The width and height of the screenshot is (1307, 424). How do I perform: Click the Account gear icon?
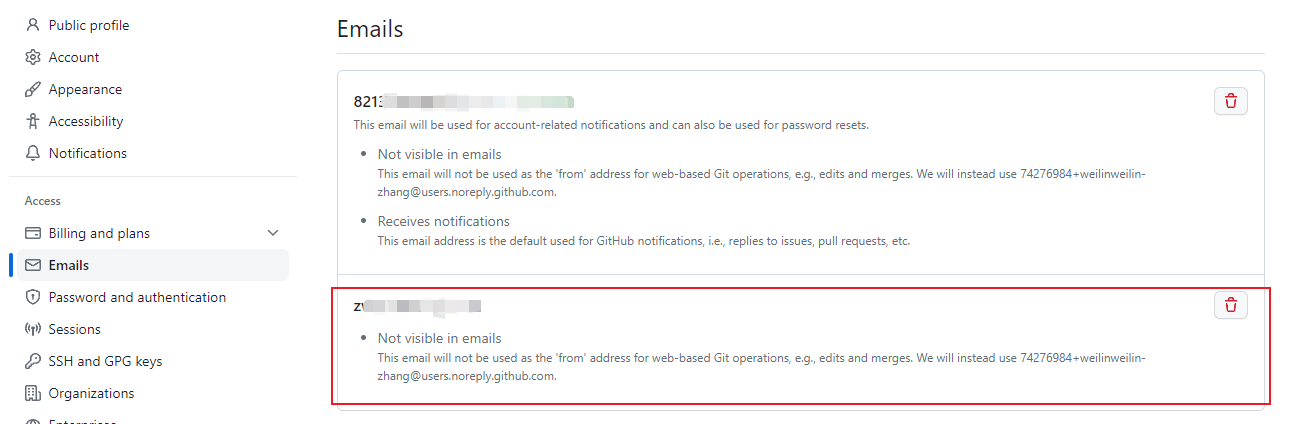[x=33, y=57]
